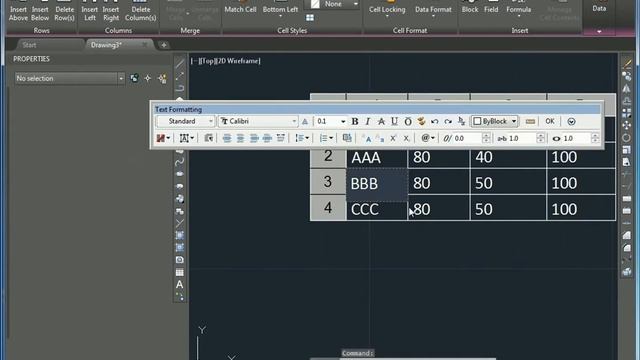The height and width of the screenshot is (360, 640).
Task: Click the width factor 1.0 field
Action: pos(576,138)
